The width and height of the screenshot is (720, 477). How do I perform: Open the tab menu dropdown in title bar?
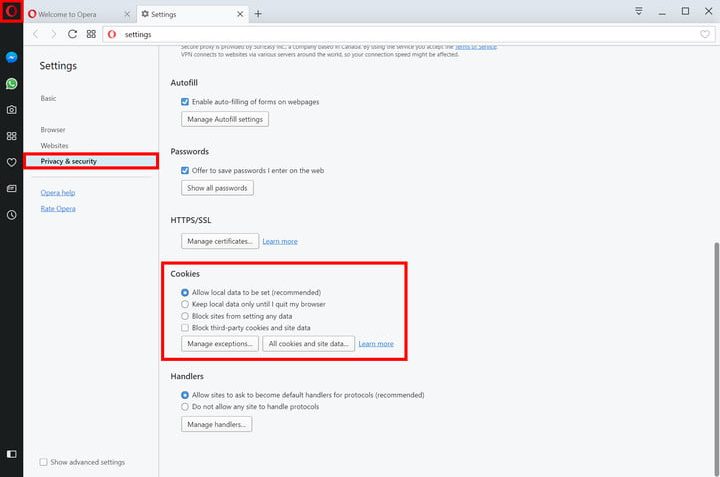(639, 12)
